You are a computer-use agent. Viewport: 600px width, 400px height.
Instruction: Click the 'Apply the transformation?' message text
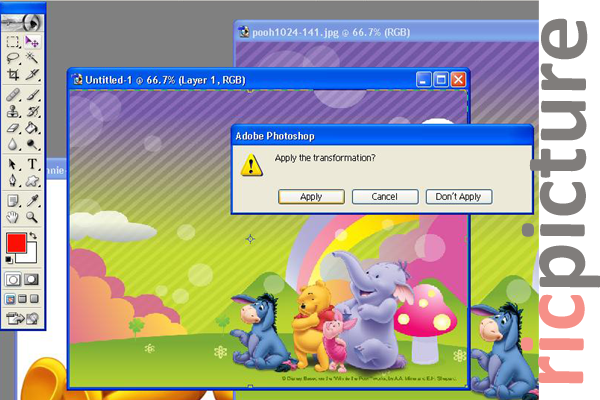pyautogui.click(x=325, y=158)
